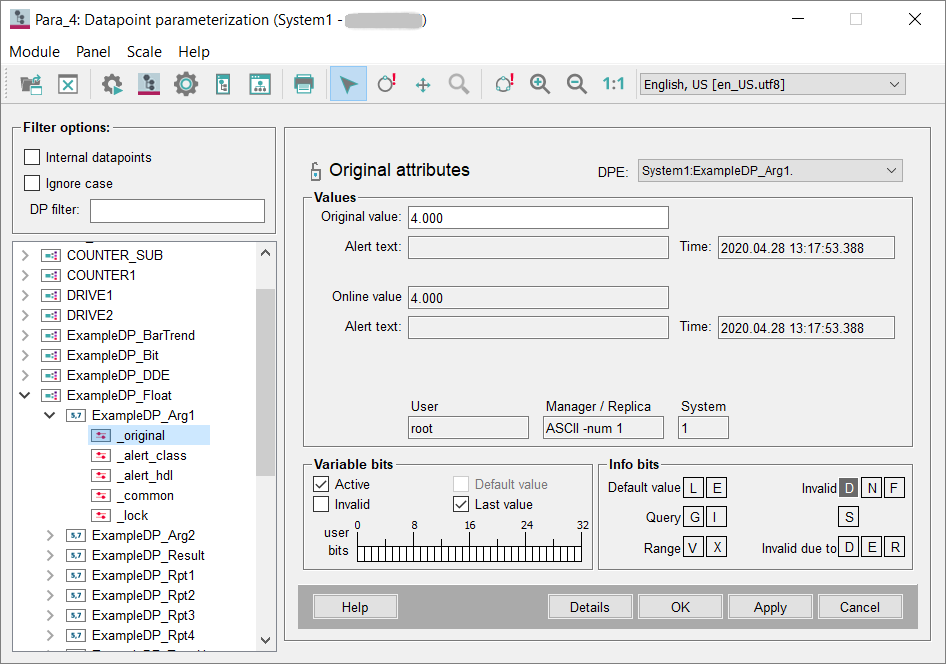
Task: Click the zoom in magnifier icon
Action: (540, 84)
